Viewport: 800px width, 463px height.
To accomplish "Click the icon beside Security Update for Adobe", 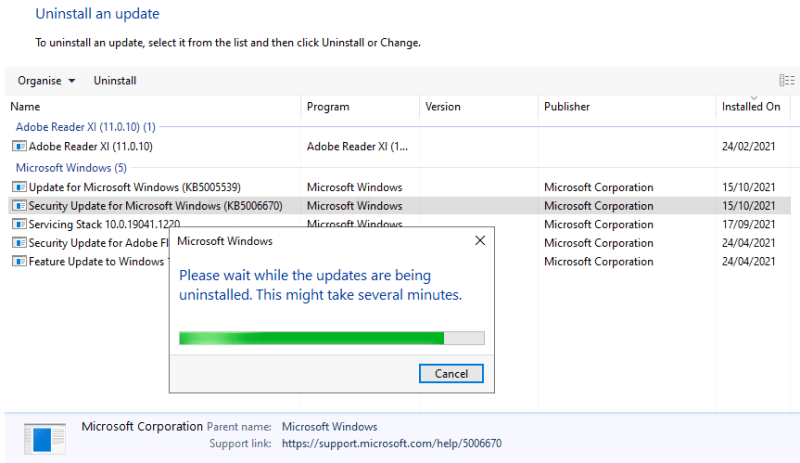I will coord(19,243).
